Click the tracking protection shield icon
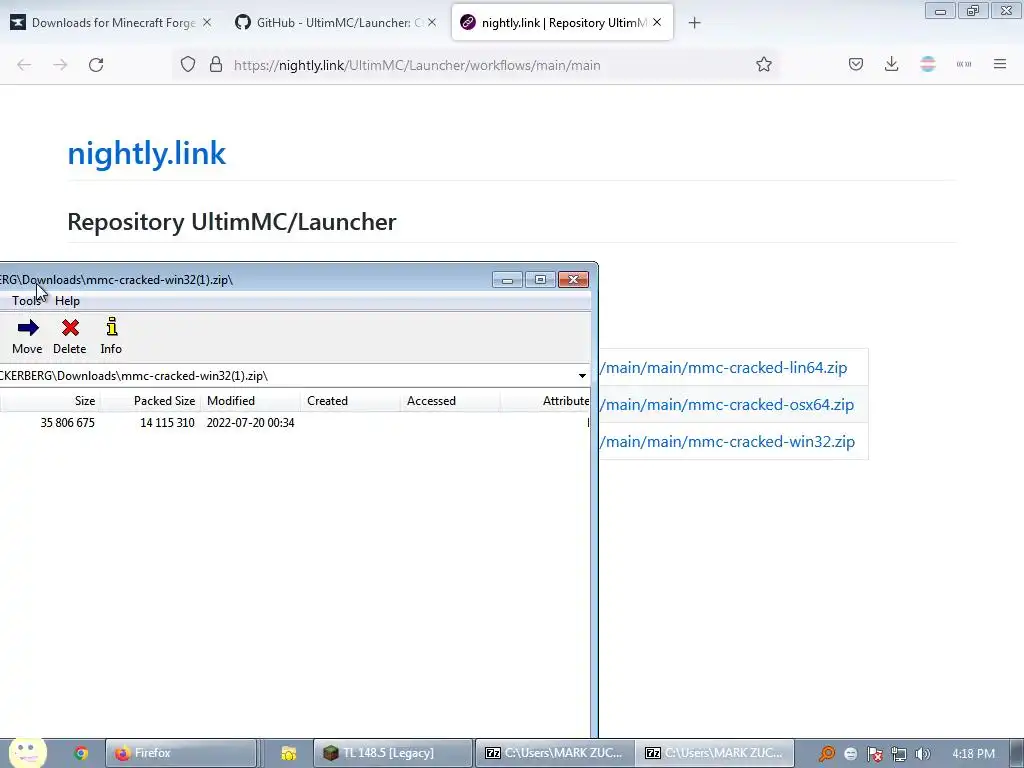Viewport: 1024px width, 768px height. pos(188,65)
